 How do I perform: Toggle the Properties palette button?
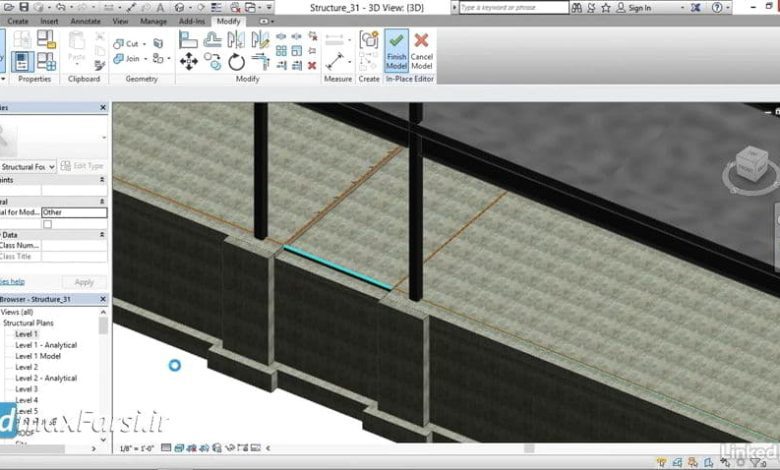point(22,62)
